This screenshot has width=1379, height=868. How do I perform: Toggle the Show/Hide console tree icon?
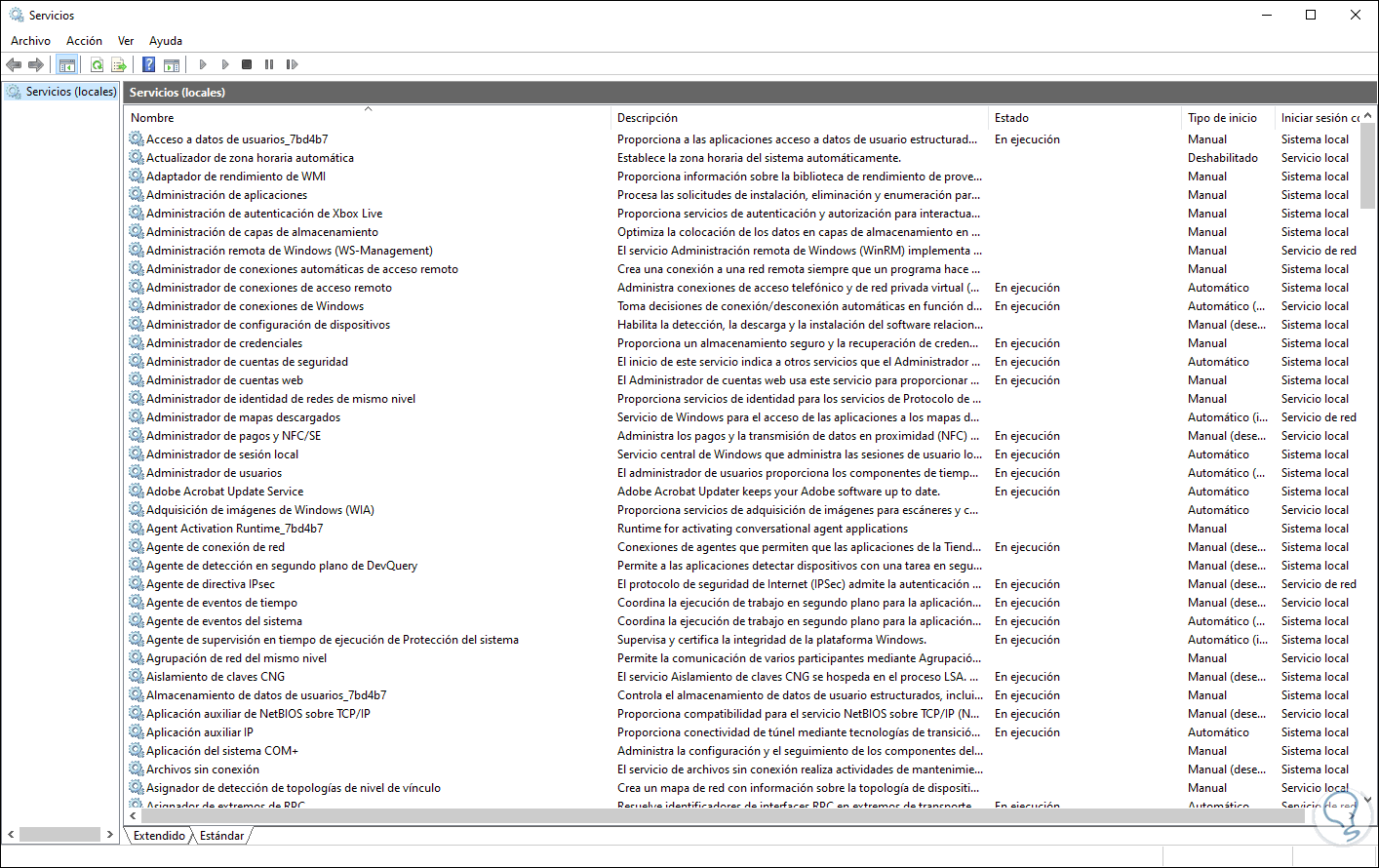click(67, 65)
